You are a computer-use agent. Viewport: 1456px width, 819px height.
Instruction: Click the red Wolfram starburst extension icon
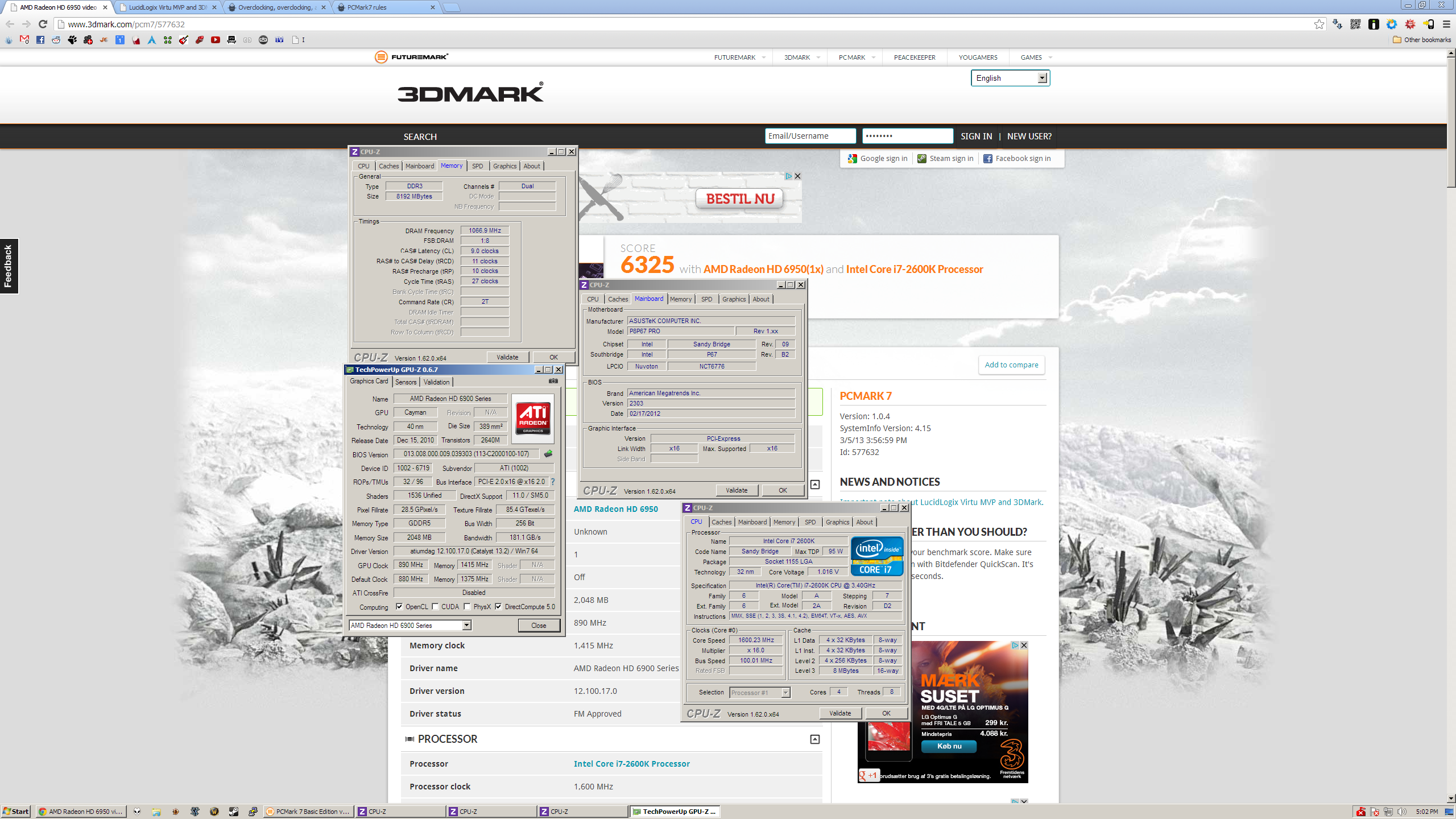click(x=1410, y=24)
